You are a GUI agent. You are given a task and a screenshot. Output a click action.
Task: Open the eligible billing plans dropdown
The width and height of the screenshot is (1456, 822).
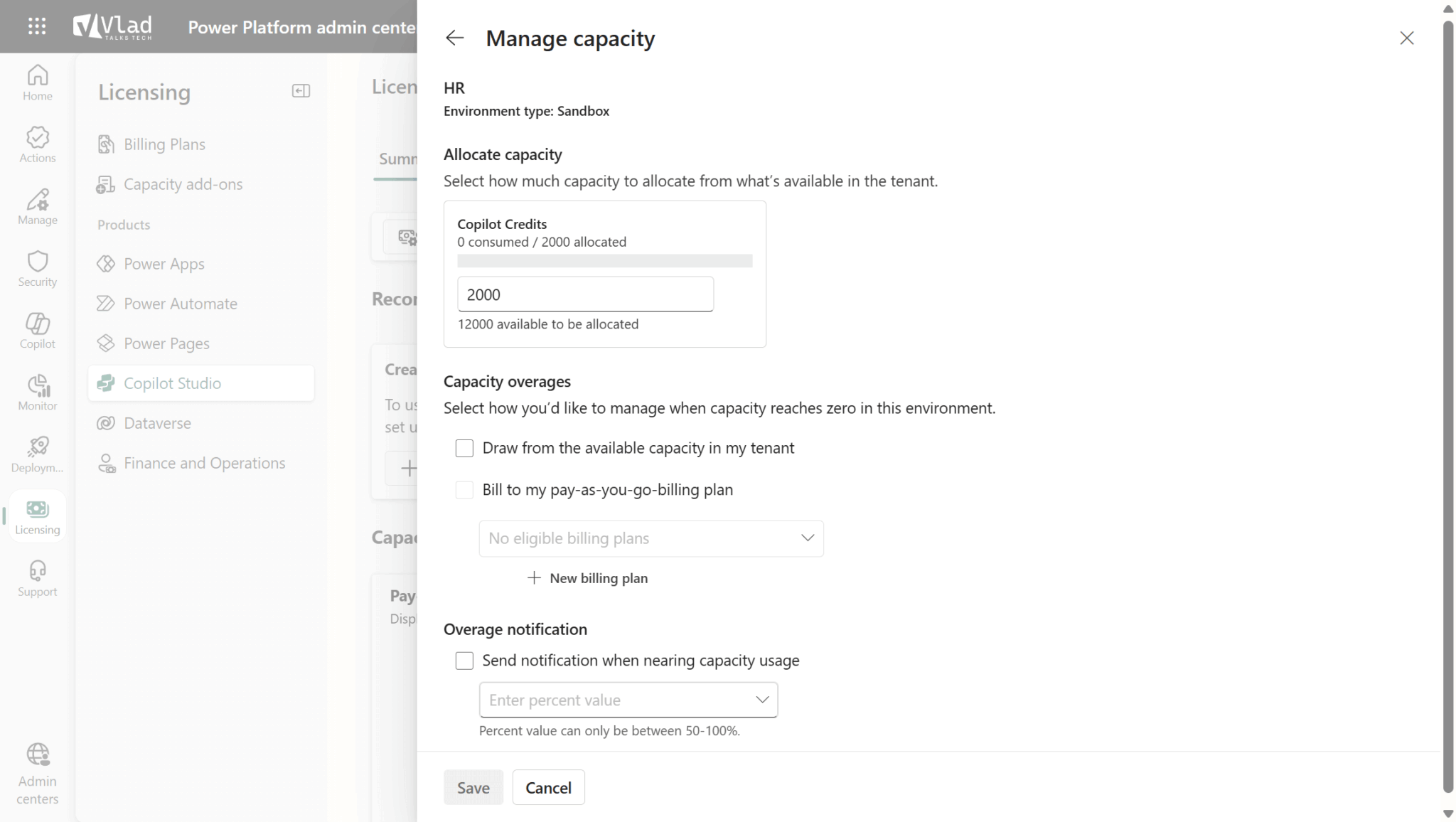(x=650, y=538)
